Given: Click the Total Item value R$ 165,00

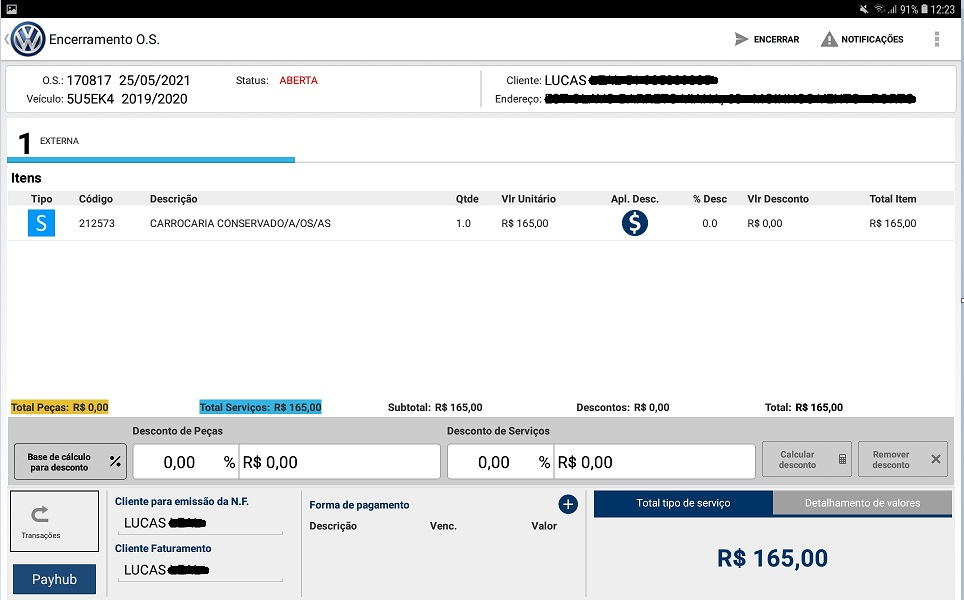Looking at the screenshot, I should [x=893, y=223].
